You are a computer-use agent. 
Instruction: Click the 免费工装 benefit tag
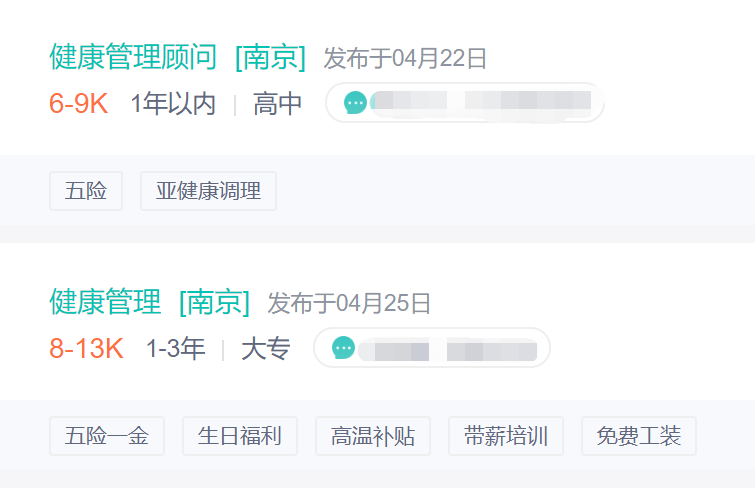click(639, 436)
